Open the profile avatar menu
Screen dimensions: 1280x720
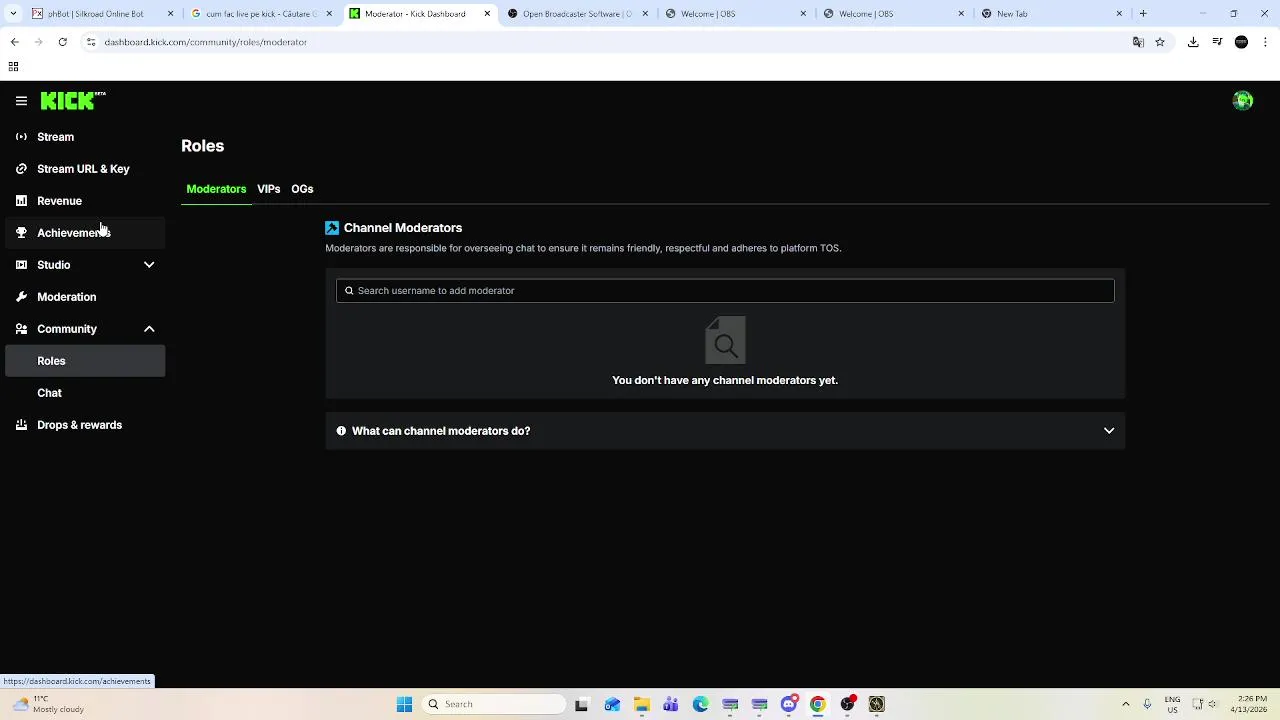1243,100
